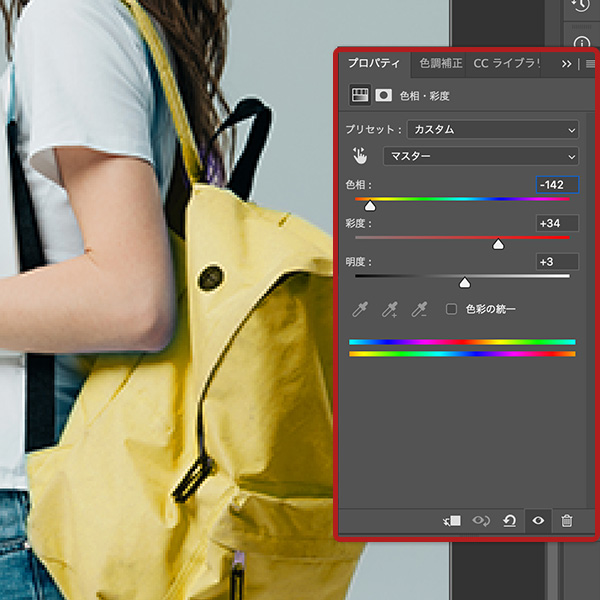Image resolution: width=600 pixels, height=600 pixels.
Task: Toggle adjustment layer visibility eye
Action: [538, 520]
